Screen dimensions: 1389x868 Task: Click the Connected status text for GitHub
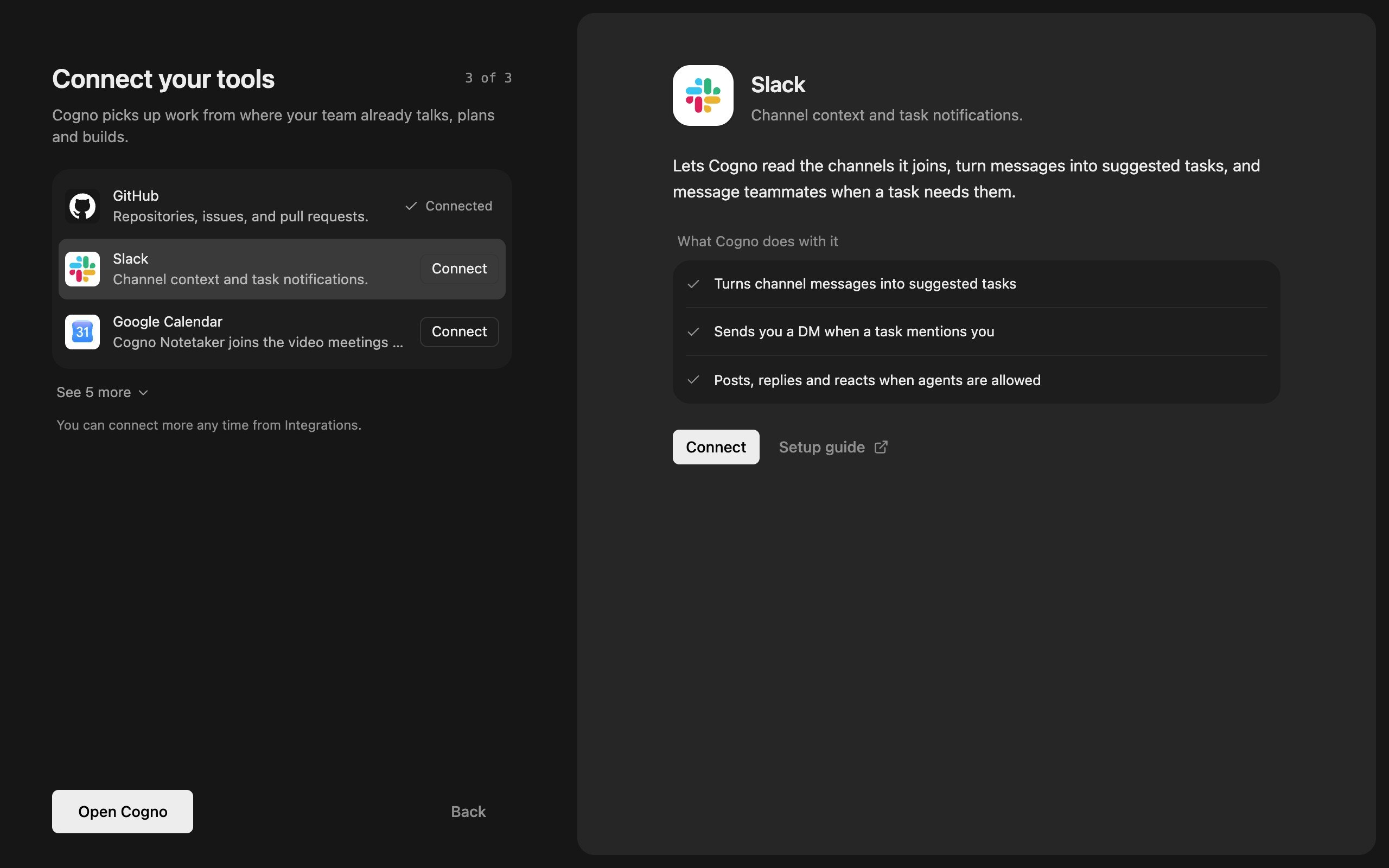458,206
